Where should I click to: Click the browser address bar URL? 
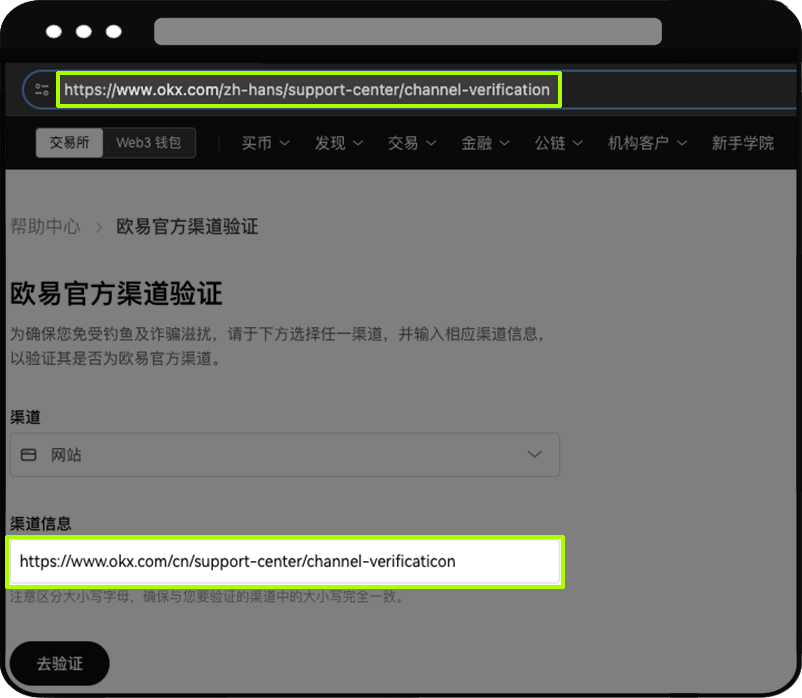click(x=307, y=90)
